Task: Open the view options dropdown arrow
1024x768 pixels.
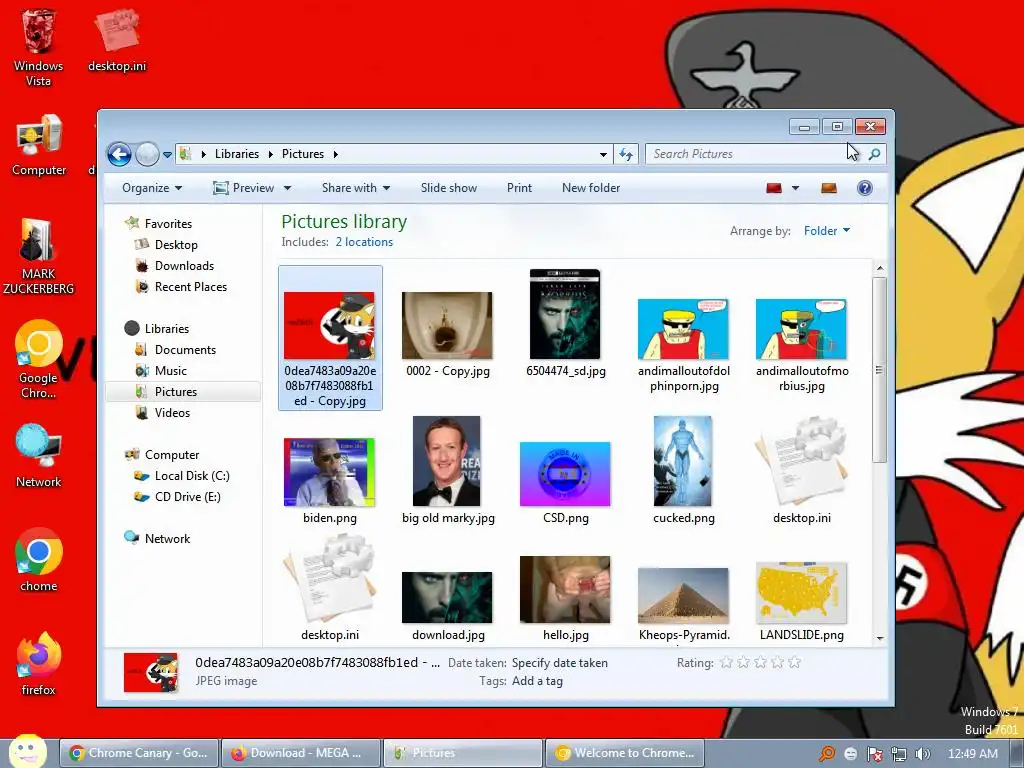Action: point(795,188)
